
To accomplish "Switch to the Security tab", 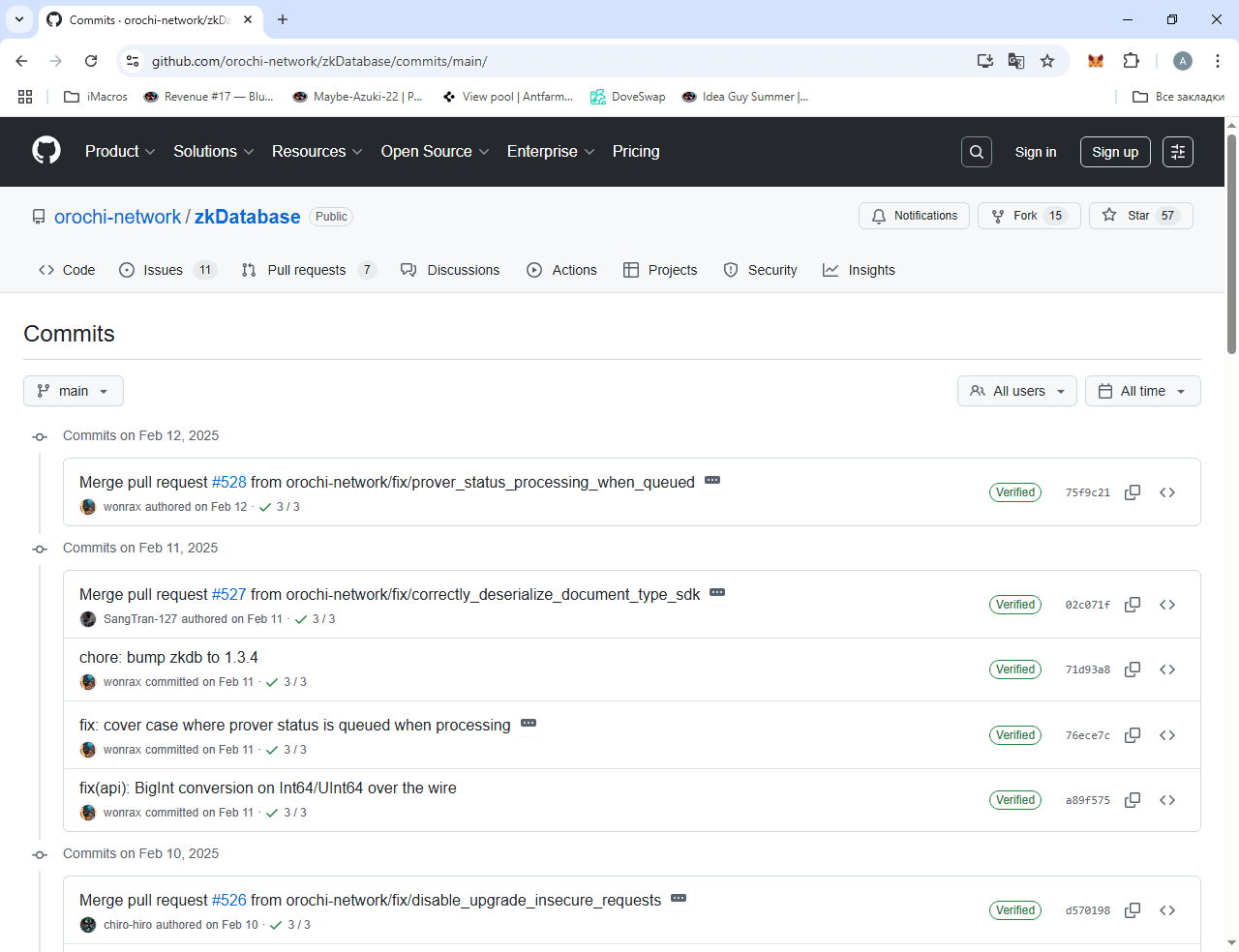I will point(761,270).
